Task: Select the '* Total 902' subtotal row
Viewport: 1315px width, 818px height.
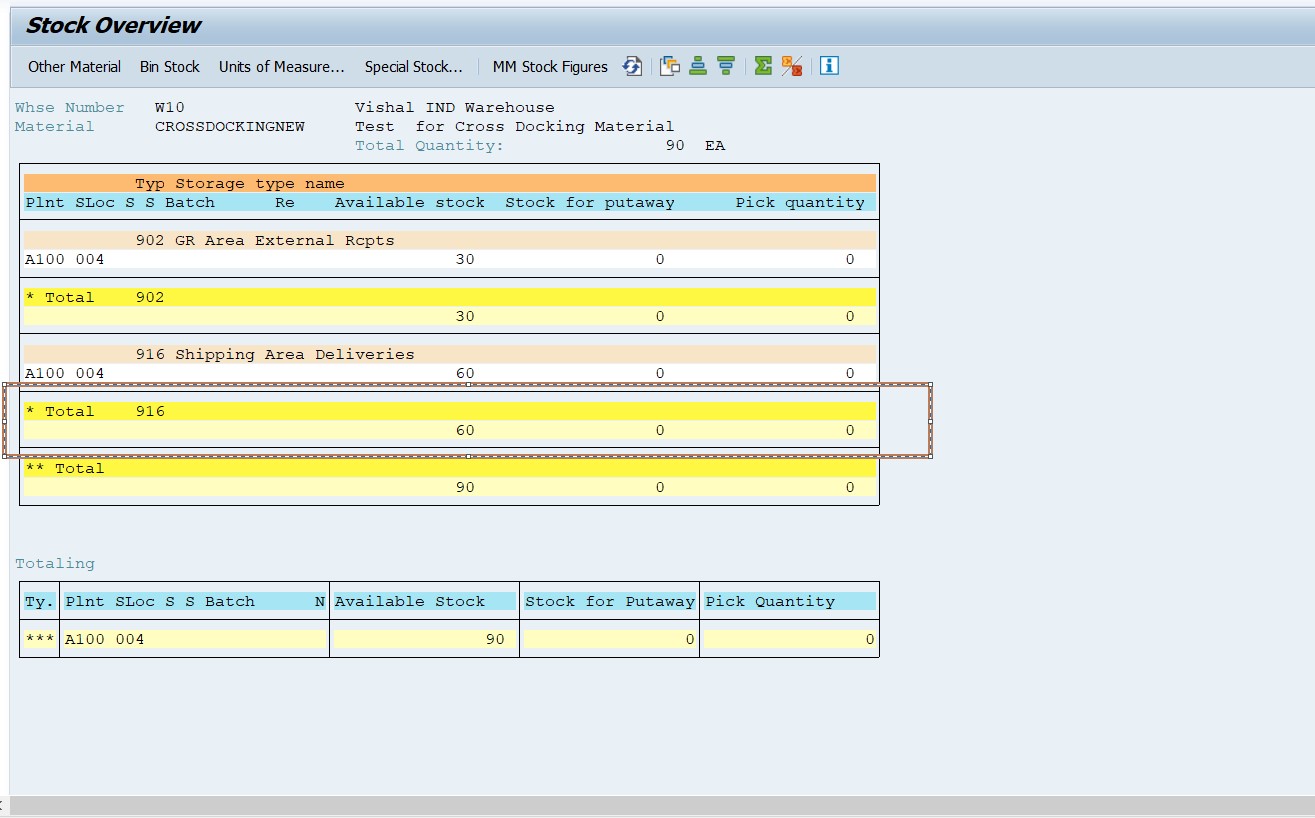Action: pos(450,298)
